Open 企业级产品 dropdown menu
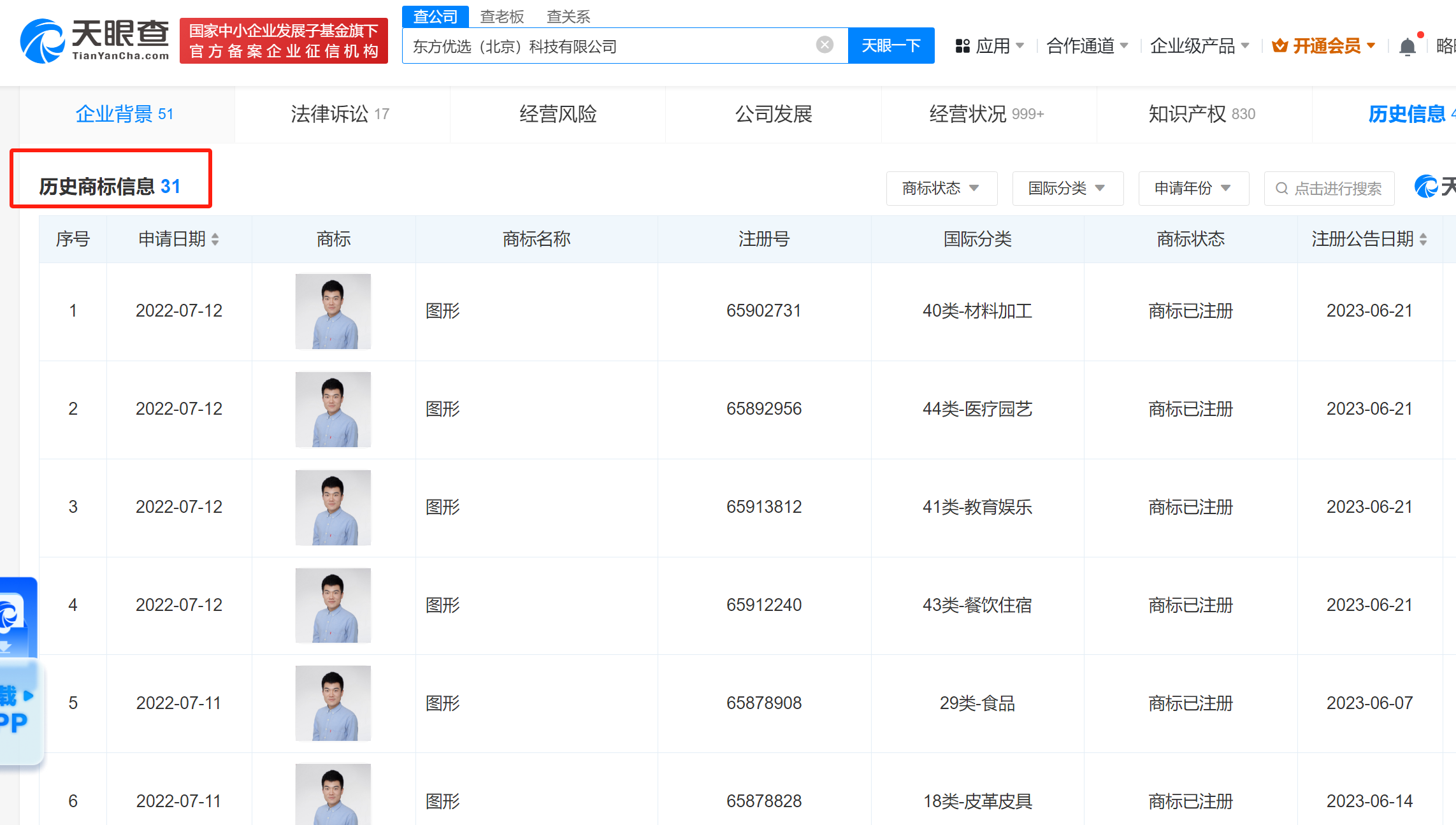Viewport: 1456px width, 825px height. (x=1199, y=46)
